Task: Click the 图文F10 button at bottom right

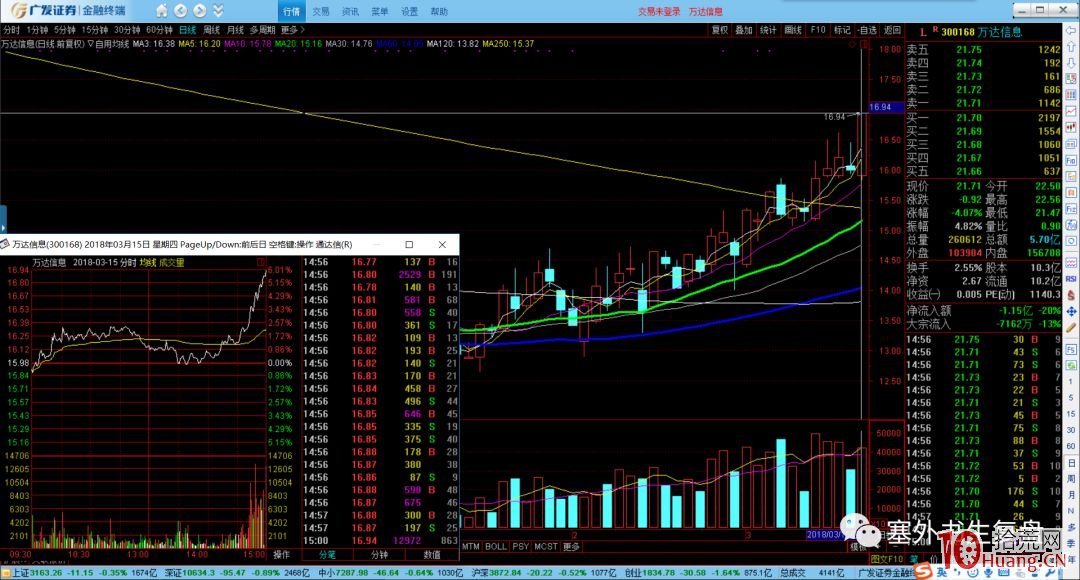Action: [x=886, y=559]
